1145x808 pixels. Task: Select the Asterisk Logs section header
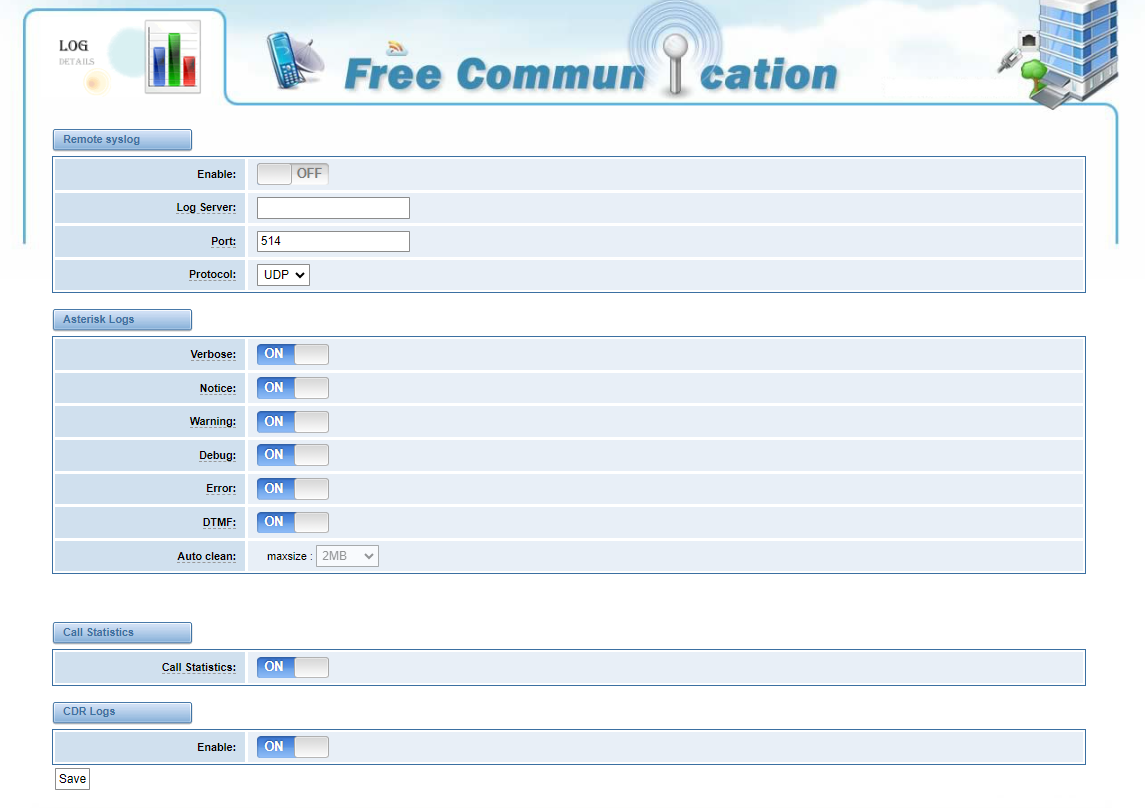pyautogui.click(x=122, y=320)
